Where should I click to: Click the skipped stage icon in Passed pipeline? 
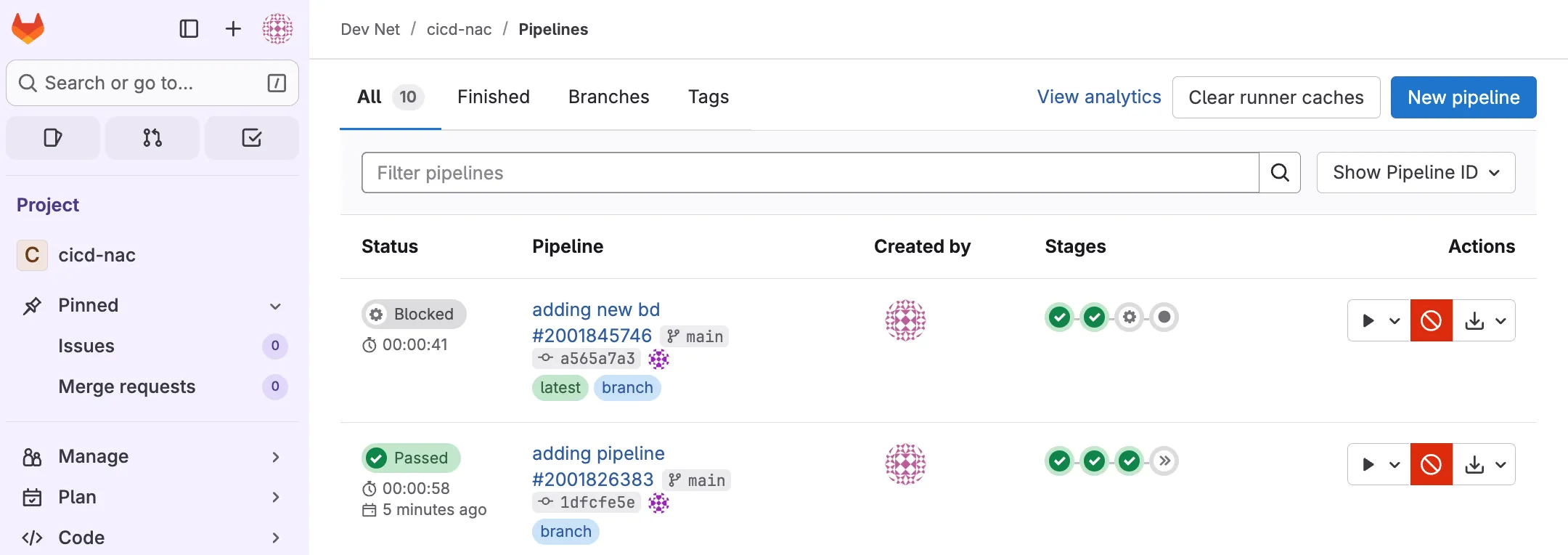tap(1164, 461)
